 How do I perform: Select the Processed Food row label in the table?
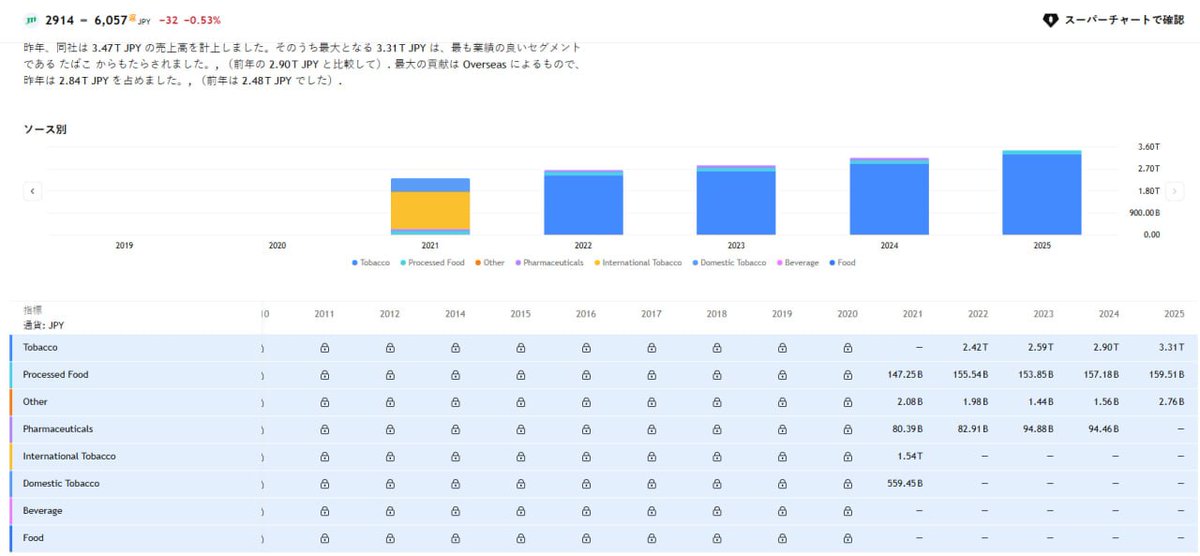(x=56, y=374)
